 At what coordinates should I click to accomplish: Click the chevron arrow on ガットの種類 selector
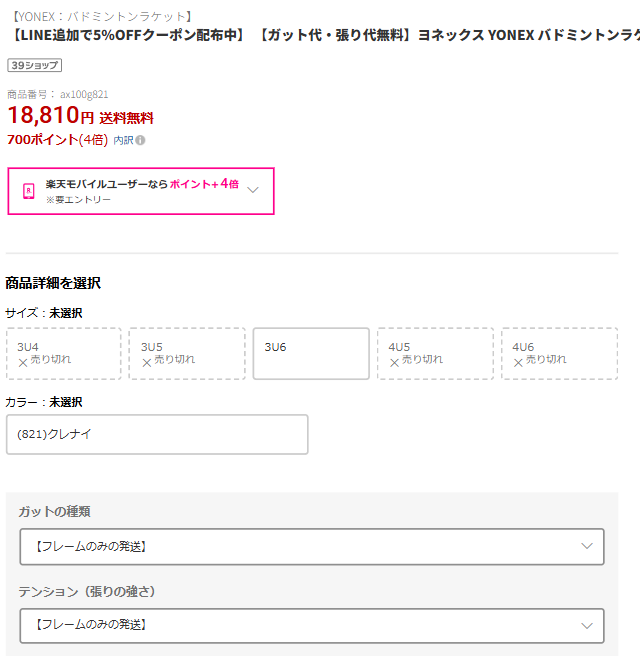click(x=587, y=546)
